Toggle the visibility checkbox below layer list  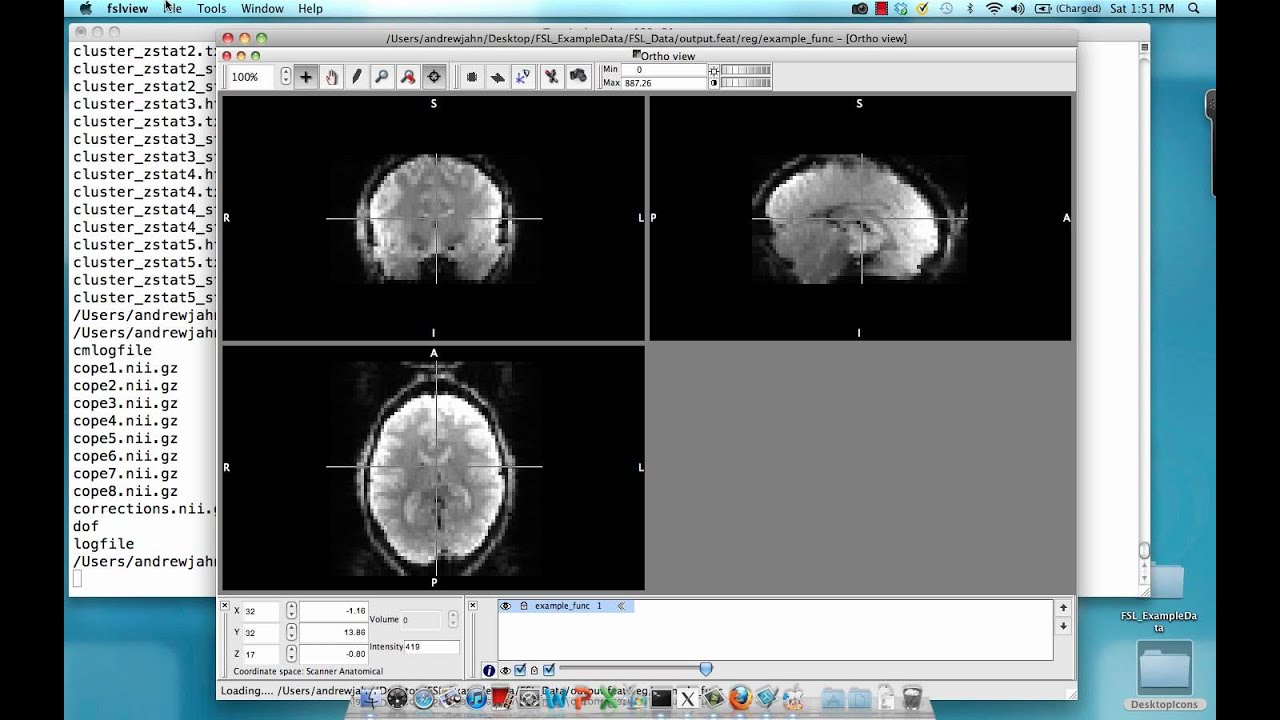(x=520, y=671)
